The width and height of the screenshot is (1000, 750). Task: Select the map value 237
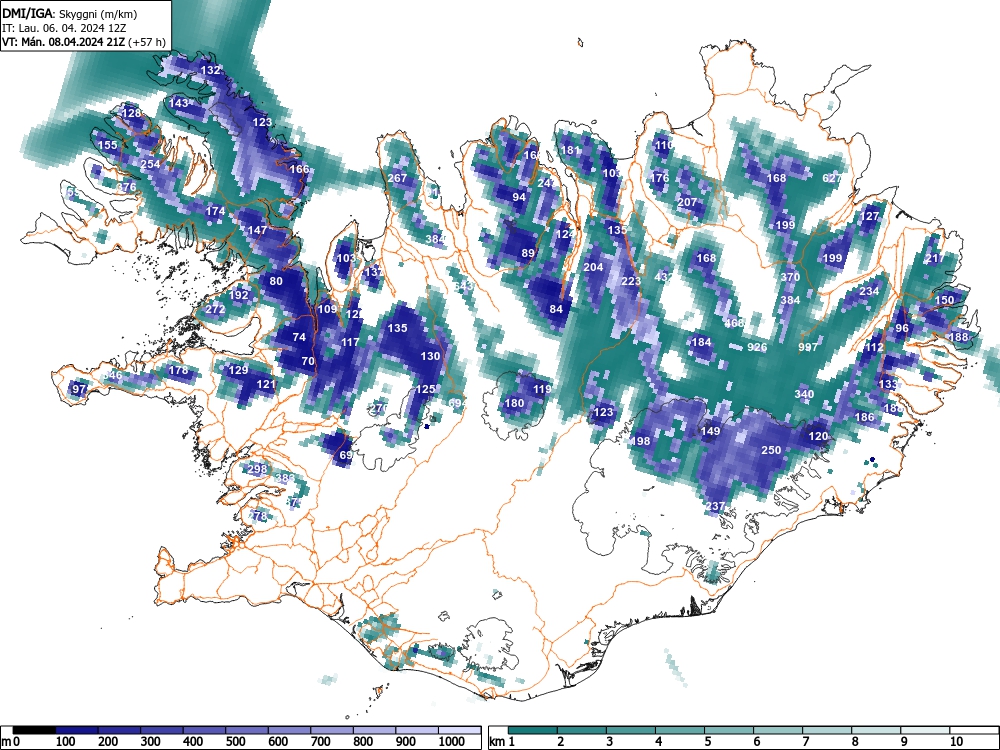[715, 506]
